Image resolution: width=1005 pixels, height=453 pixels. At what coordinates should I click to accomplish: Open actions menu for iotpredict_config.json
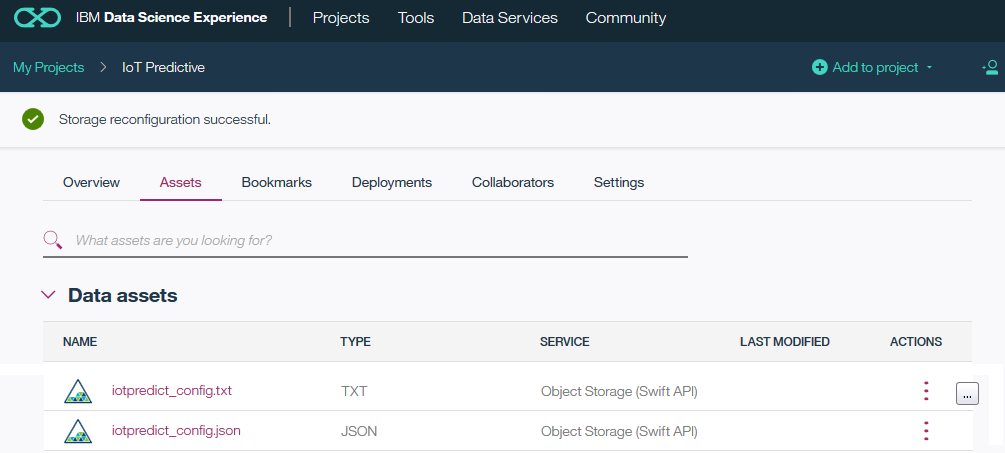tap(926, 431)
